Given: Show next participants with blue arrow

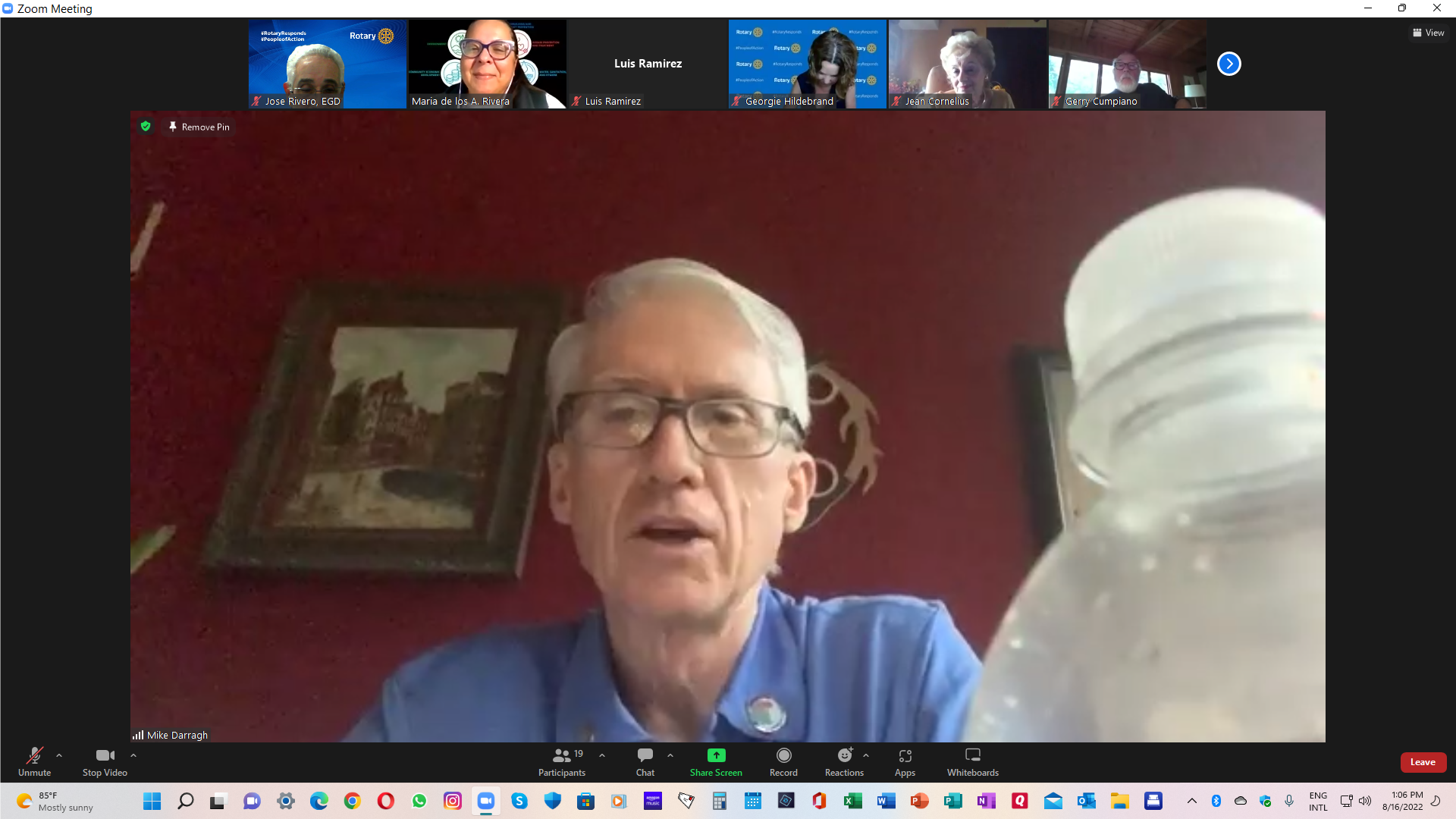Looking at the screenshot, I should pos(1228,64).
